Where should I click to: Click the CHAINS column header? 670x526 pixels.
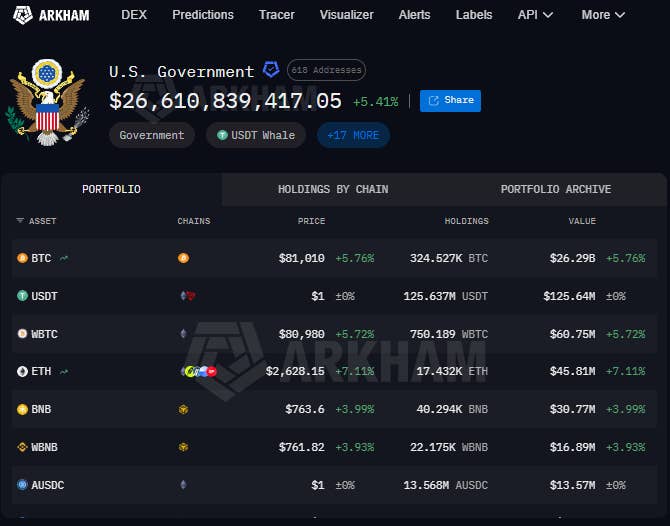[x=194, y=221]
